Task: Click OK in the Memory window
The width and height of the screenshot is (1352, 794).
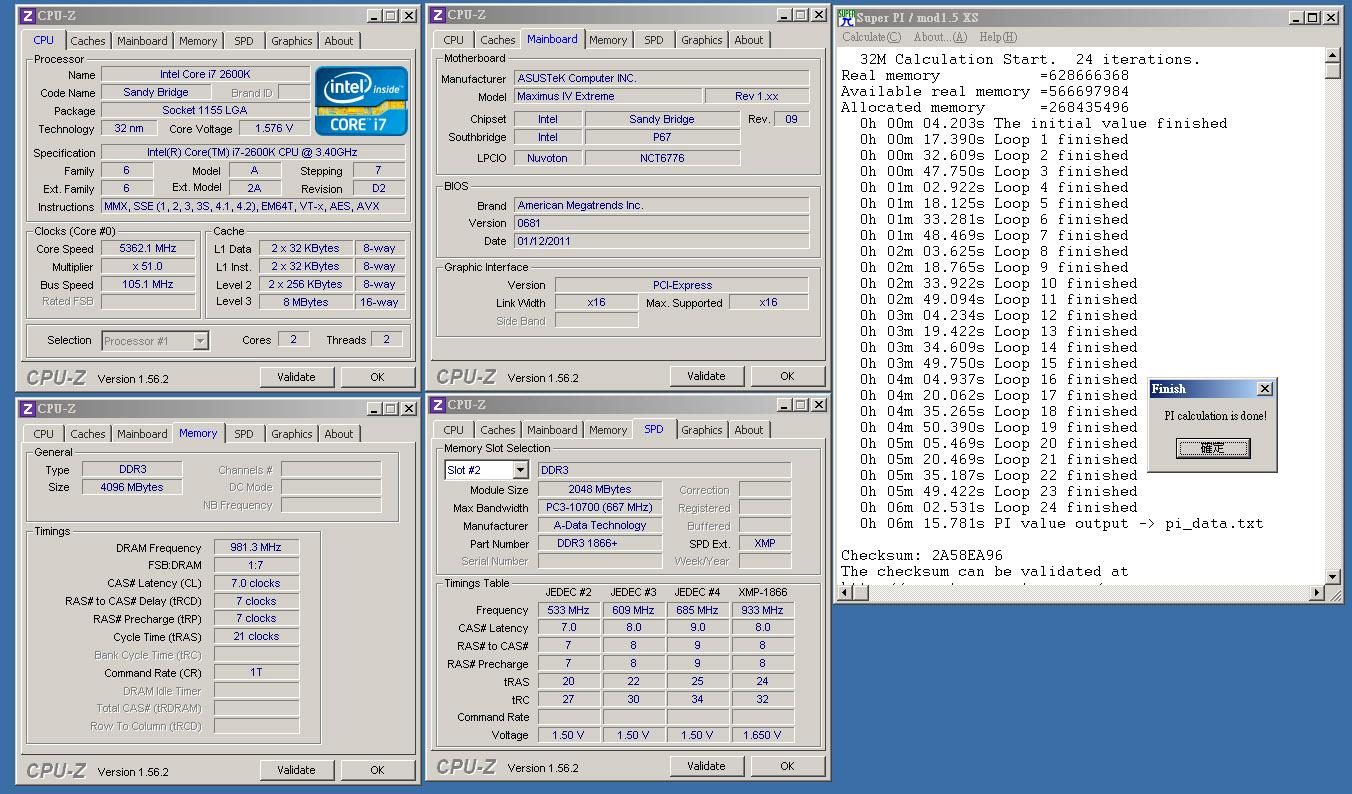Action: tap(377, 770)
